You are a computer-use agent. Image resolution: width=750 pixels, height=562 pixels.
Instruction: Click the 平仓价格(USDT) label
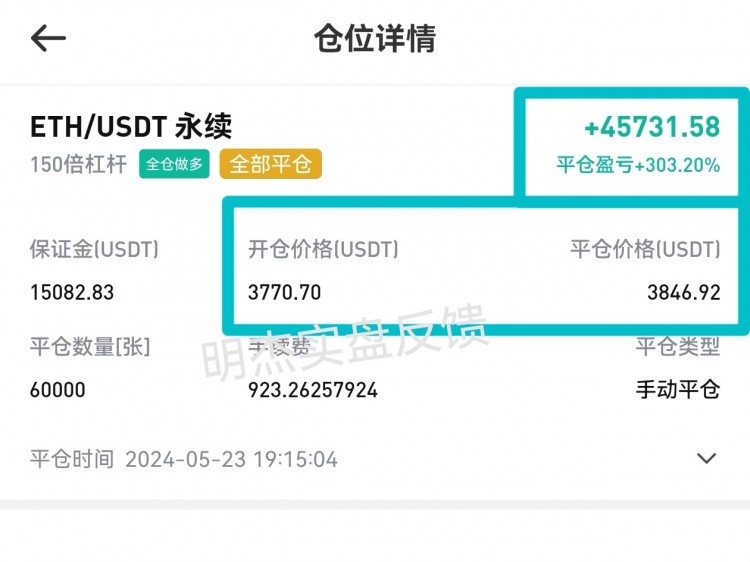[645, 249]
